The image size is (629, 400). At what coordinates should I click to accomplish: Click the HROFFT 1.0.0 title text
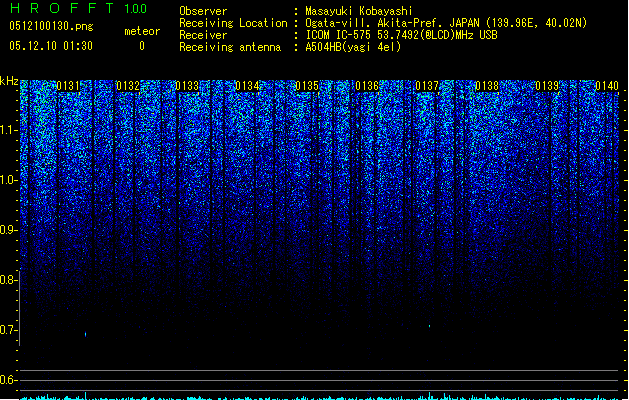click(79, 8)
